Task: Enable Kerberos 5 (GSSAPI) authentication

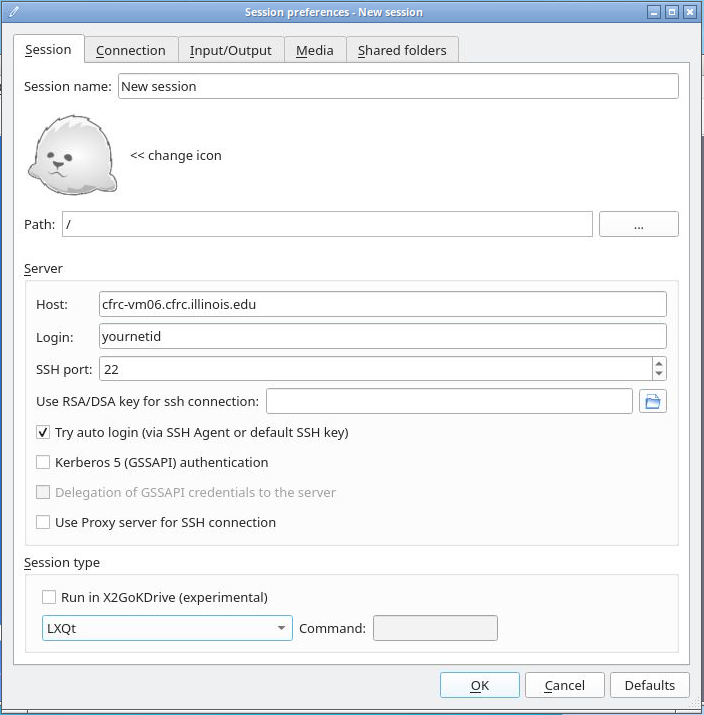Action: point(43,462)
